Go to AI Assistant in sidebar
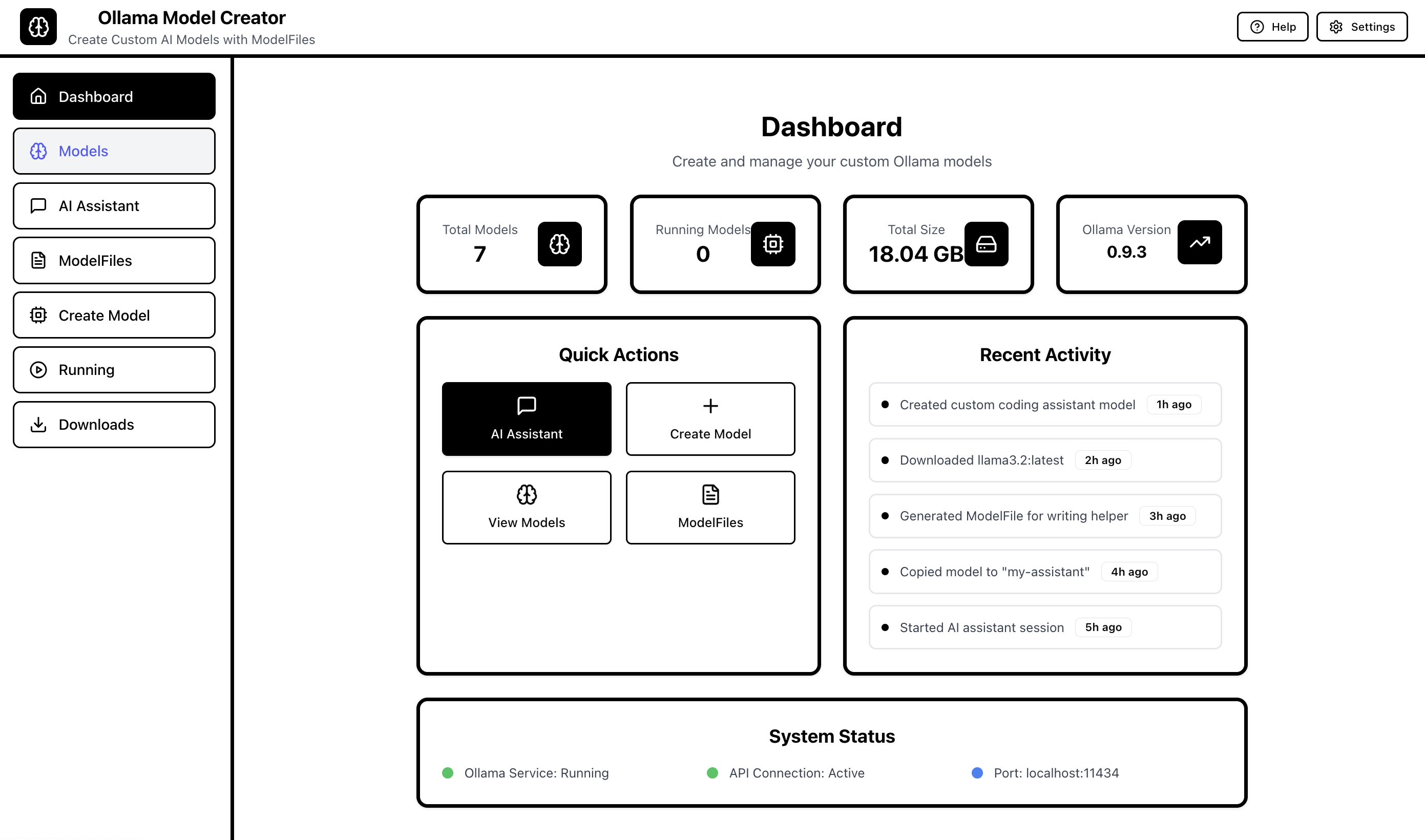 [x=114, y=206]
